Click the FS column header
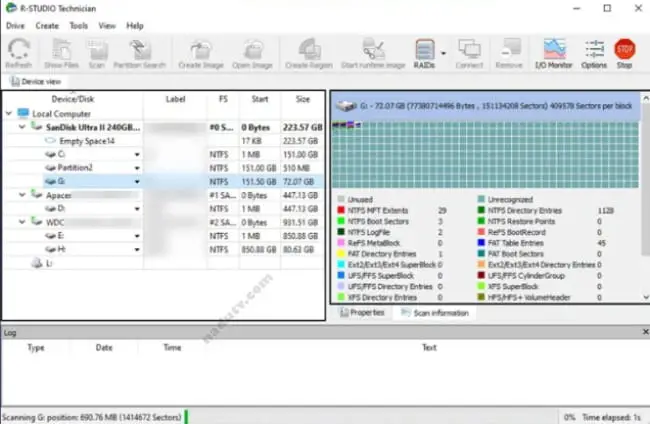The image size is (650, 424). (223, 99)
